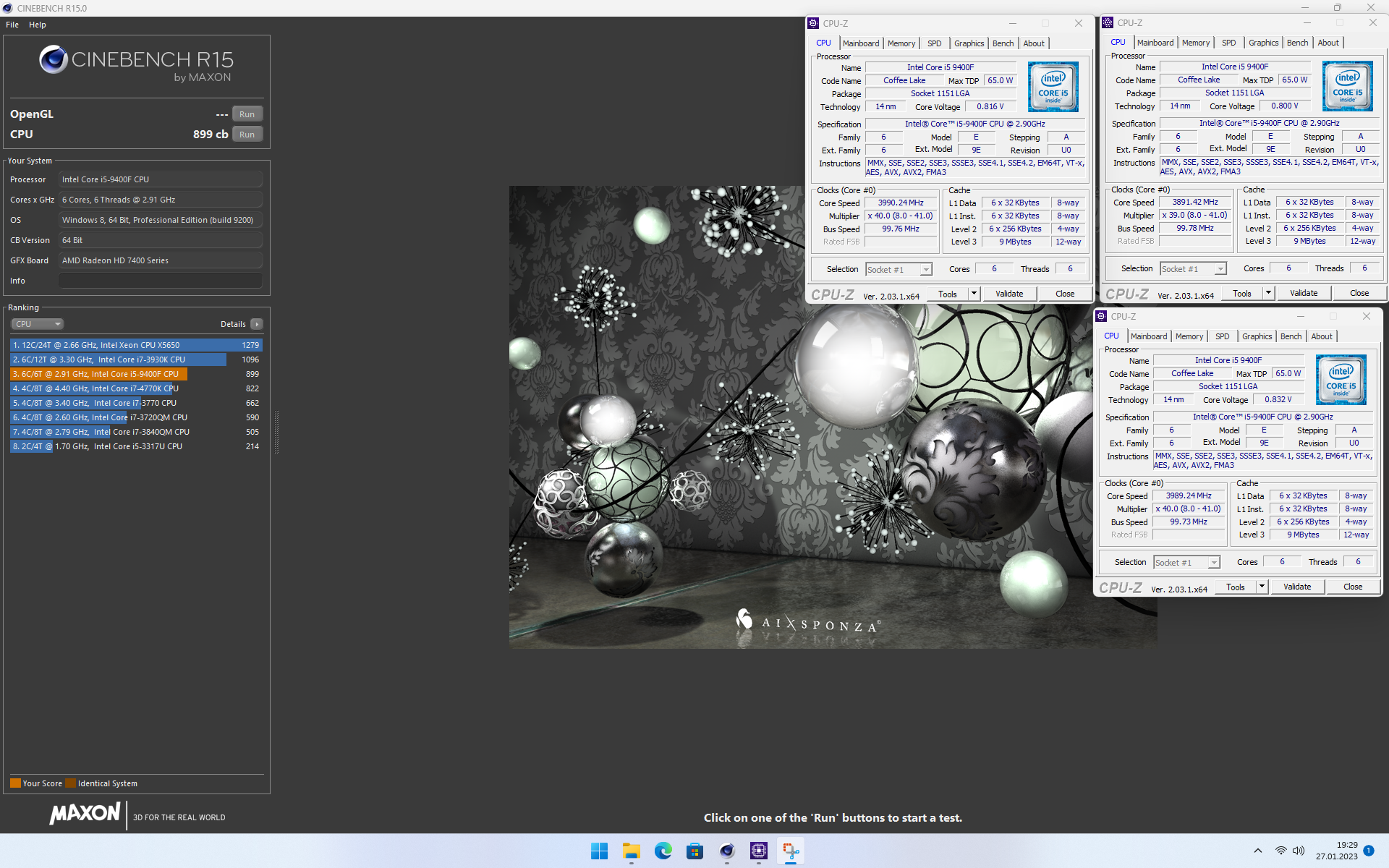Open Wi-Fi network settings in tray
Screen dimensions: 1389x868
coord(1281,851)
